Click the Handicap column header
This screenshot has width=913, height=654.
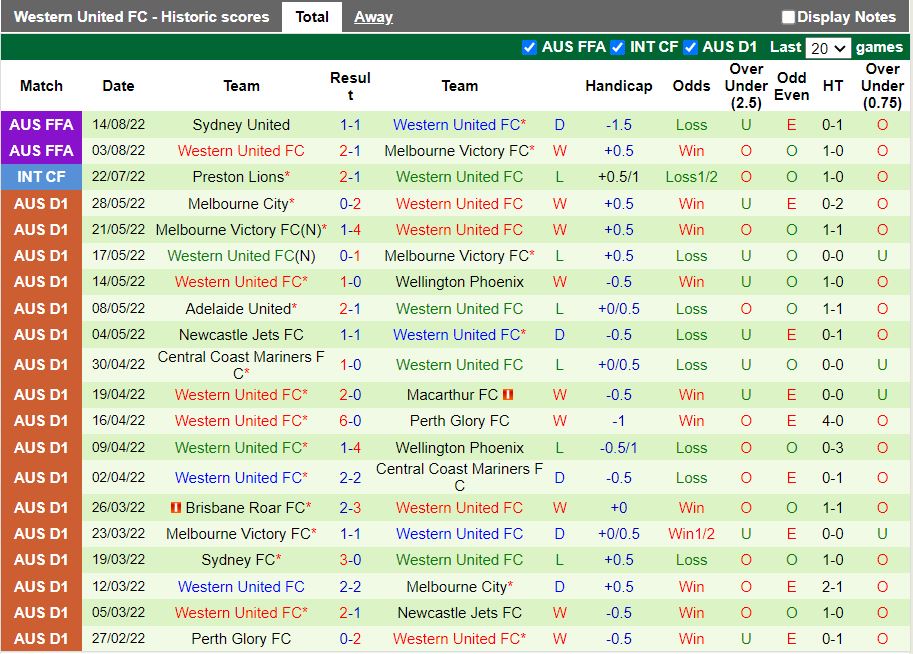point(618,86)
